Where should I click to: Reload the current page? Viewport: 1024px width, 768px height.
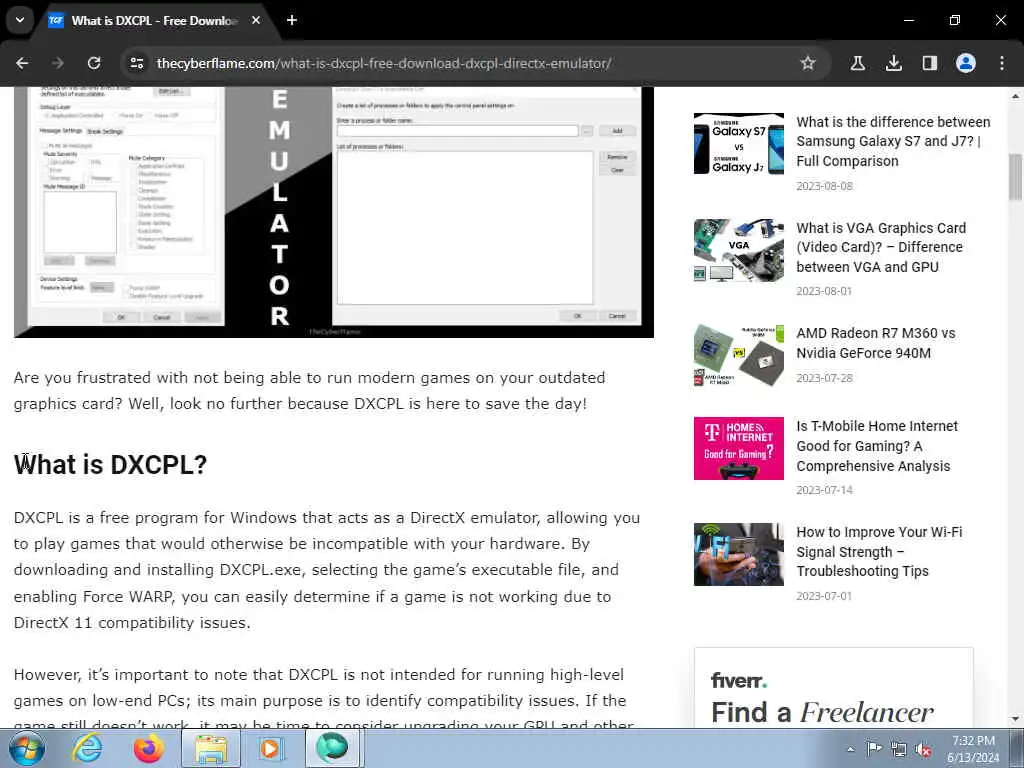pyautogui.click(x=94, y=63)
